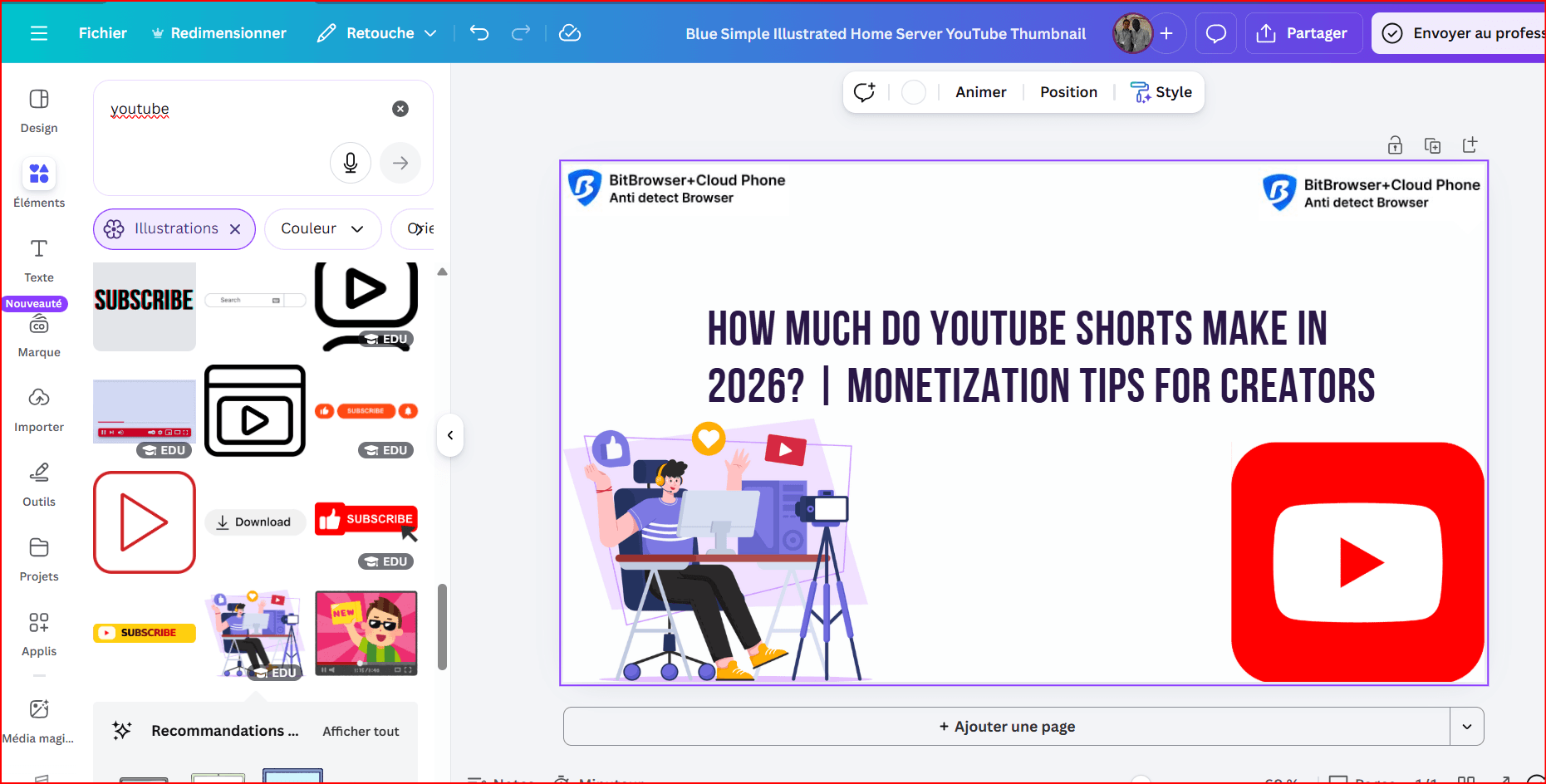The image size is (1546, 784).
Task: Clear the youtube search text
Action: coord(400,109)
